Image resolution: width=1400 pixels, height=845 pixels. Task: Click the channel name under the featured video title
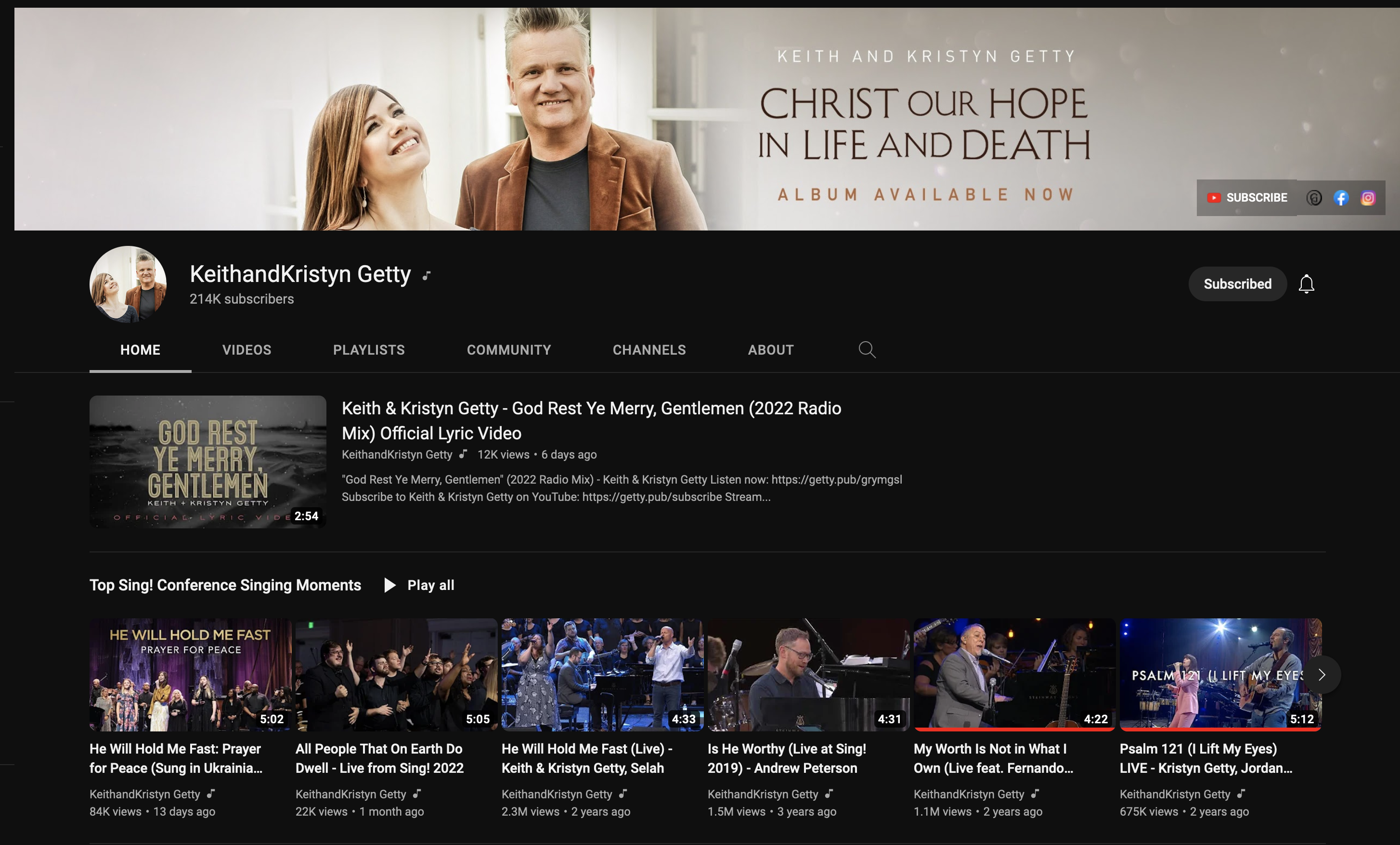coord(397,454)
